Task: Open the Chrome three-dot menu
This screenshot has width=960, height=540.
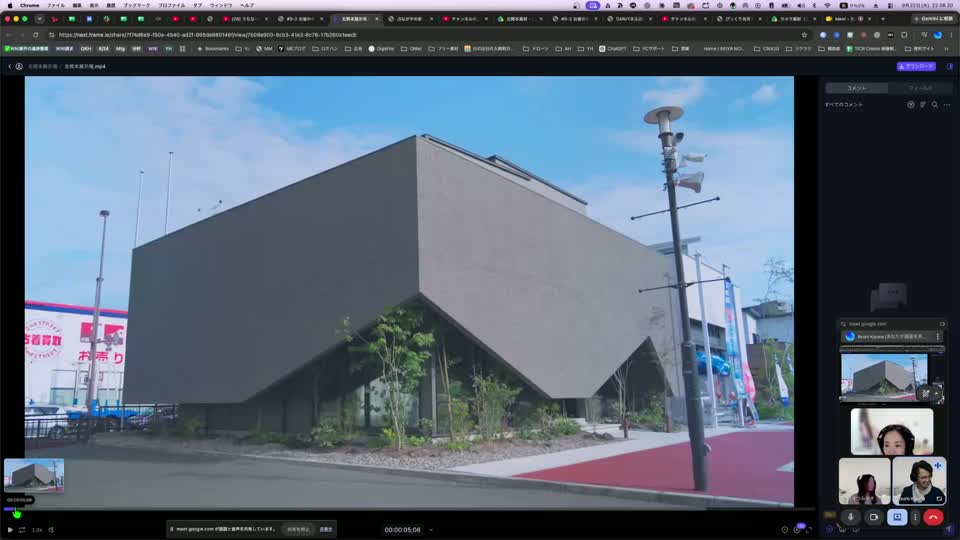Action: pyautogui.click(x=950, y=35)
